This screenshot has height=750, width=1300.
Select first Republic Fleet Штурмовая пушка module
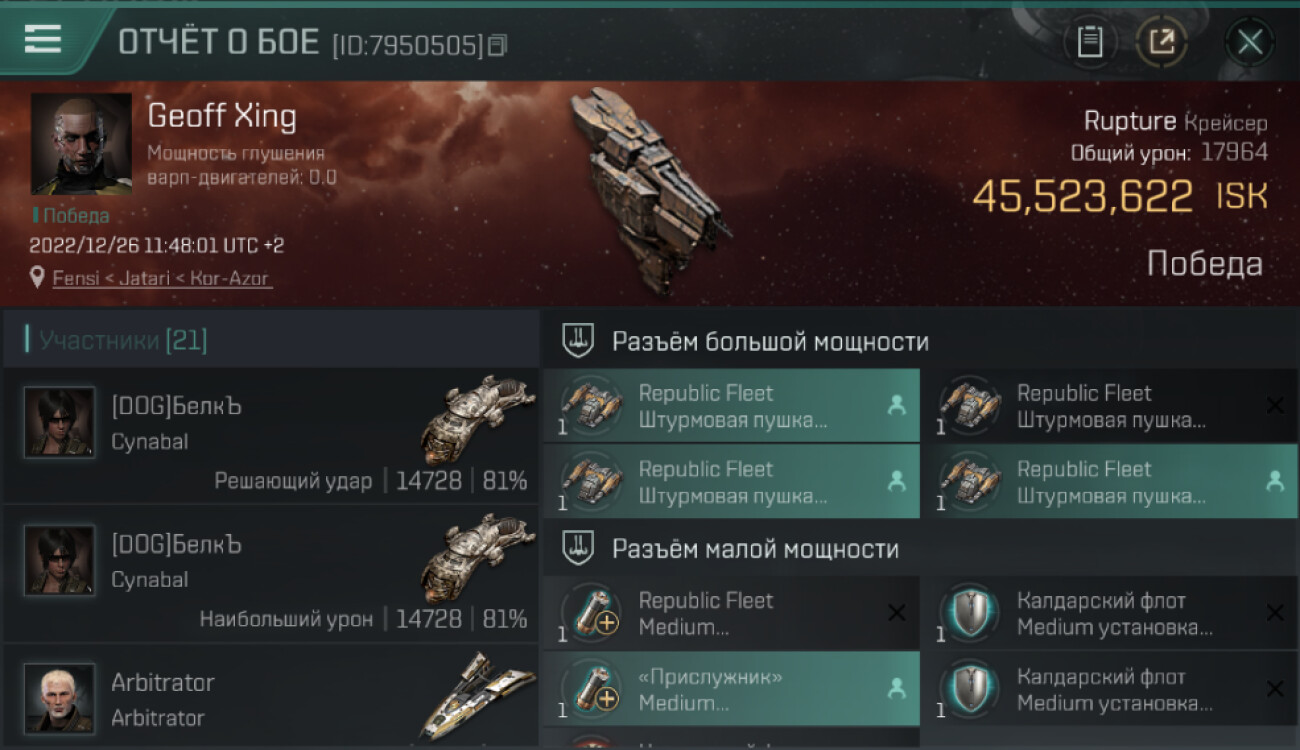pyautogui.click(x=731, y=406)
